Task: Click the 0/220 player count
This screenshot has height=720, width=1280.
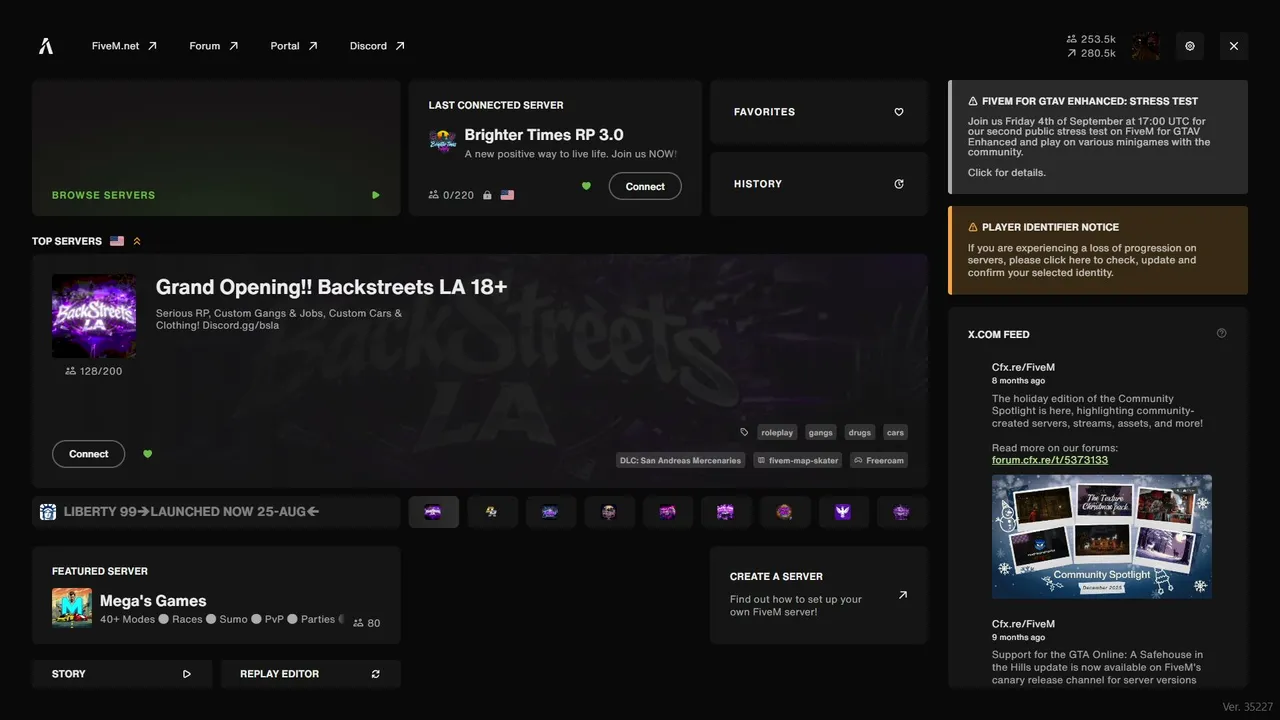Action: (451, 195)
